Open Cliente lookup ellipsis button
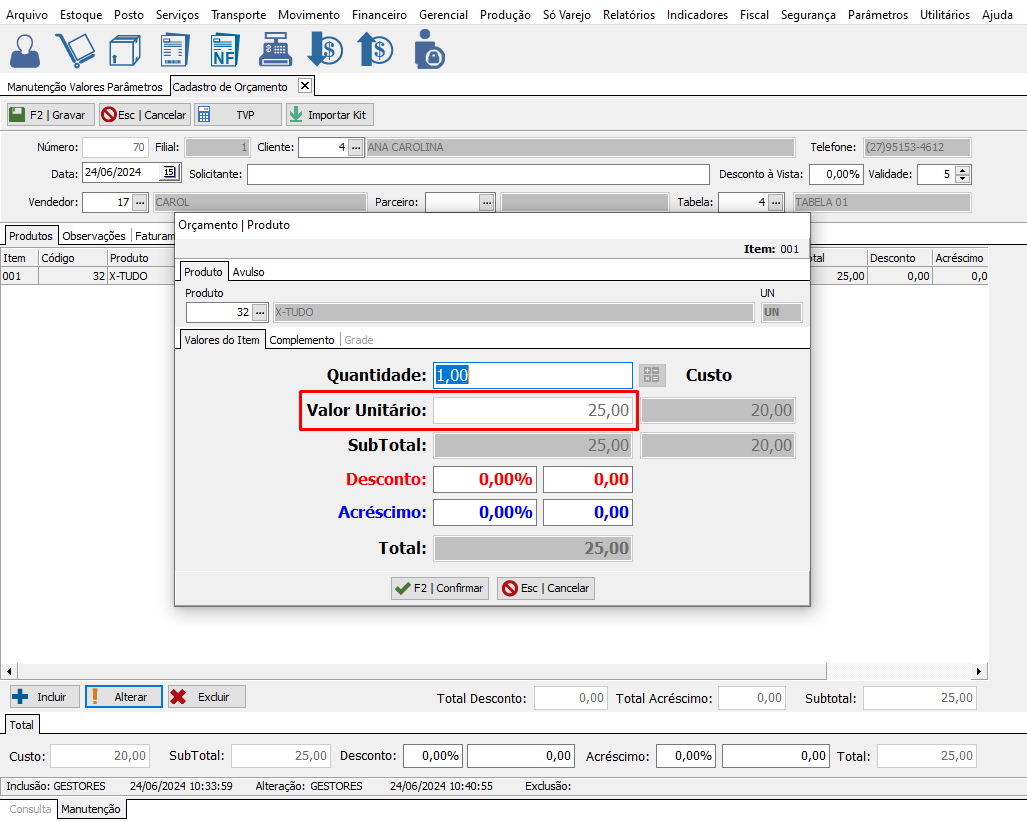The image size is (1027, 821). click(355, 147)
